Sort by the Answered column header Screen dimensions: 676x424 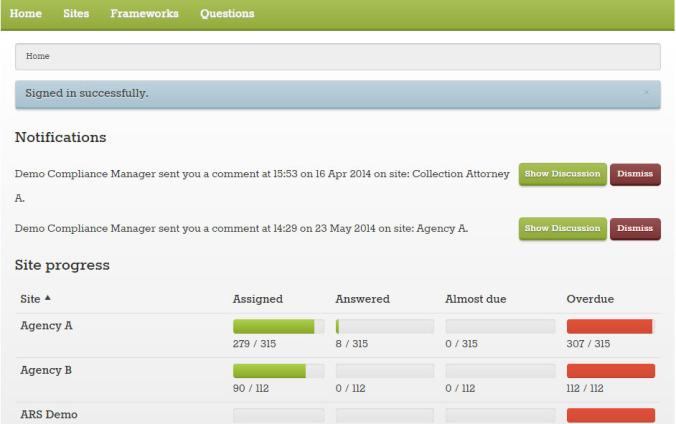pos(362,299)
